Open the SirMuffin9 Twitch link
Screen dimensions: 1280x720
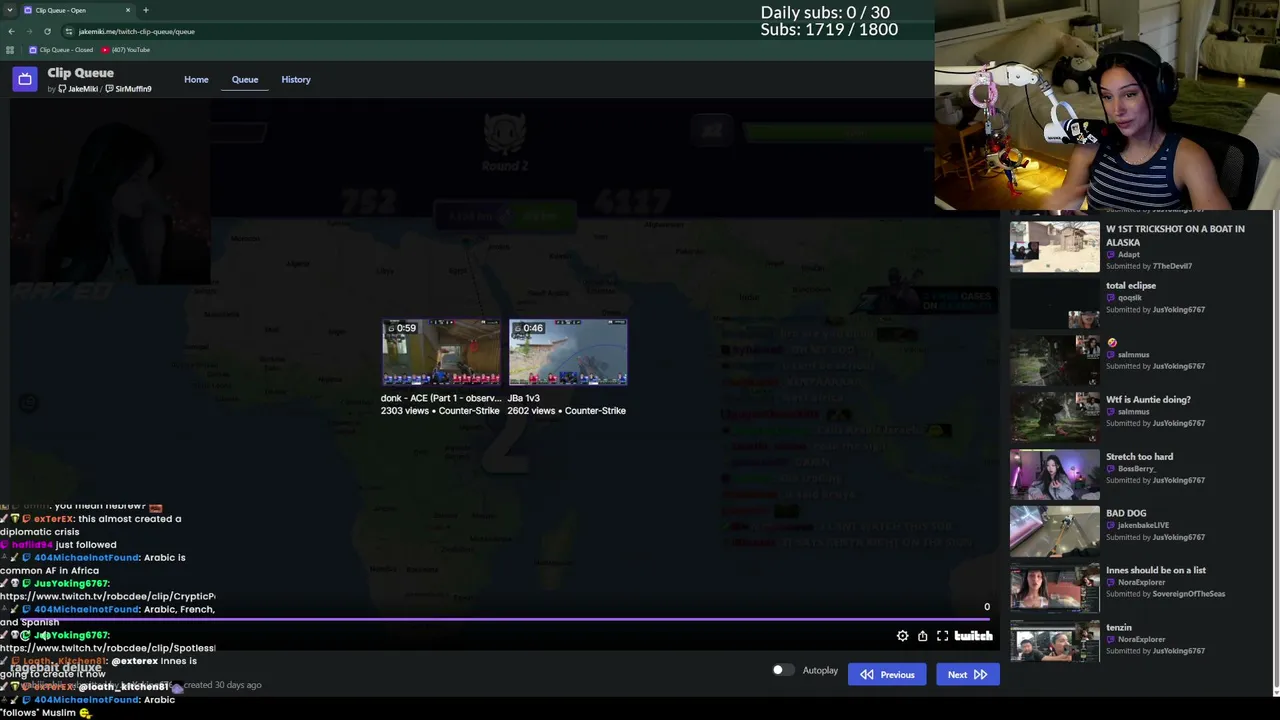[128, 89]
